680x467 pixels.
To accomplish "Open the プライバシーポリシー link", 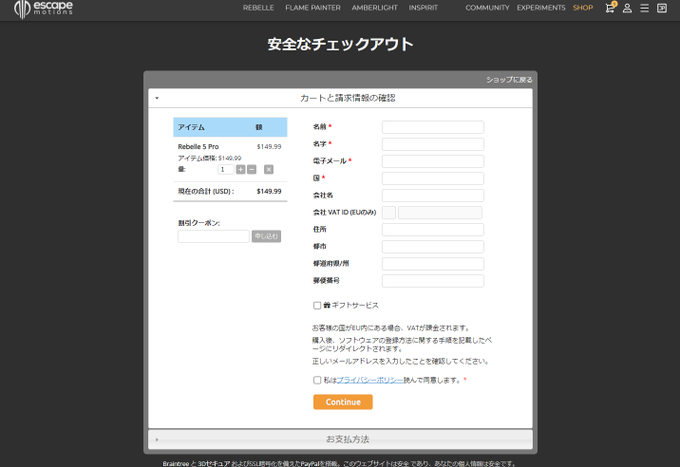I will (370, 380).
